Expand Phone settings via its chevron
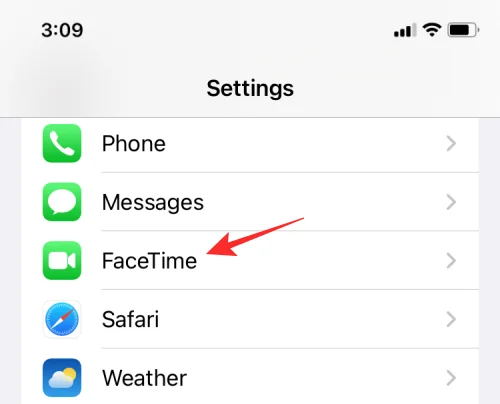500x404 pixels. 451,143
